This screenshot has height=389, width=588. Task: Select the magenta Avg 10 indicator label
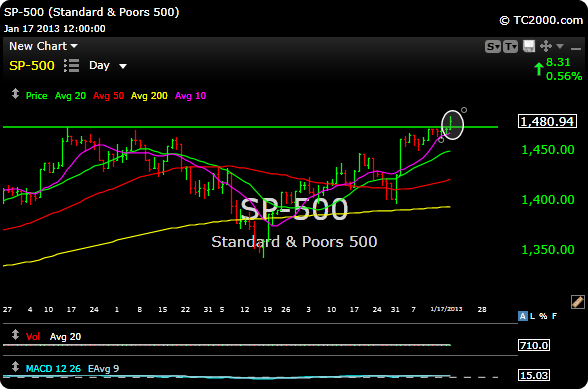point(190,96)
